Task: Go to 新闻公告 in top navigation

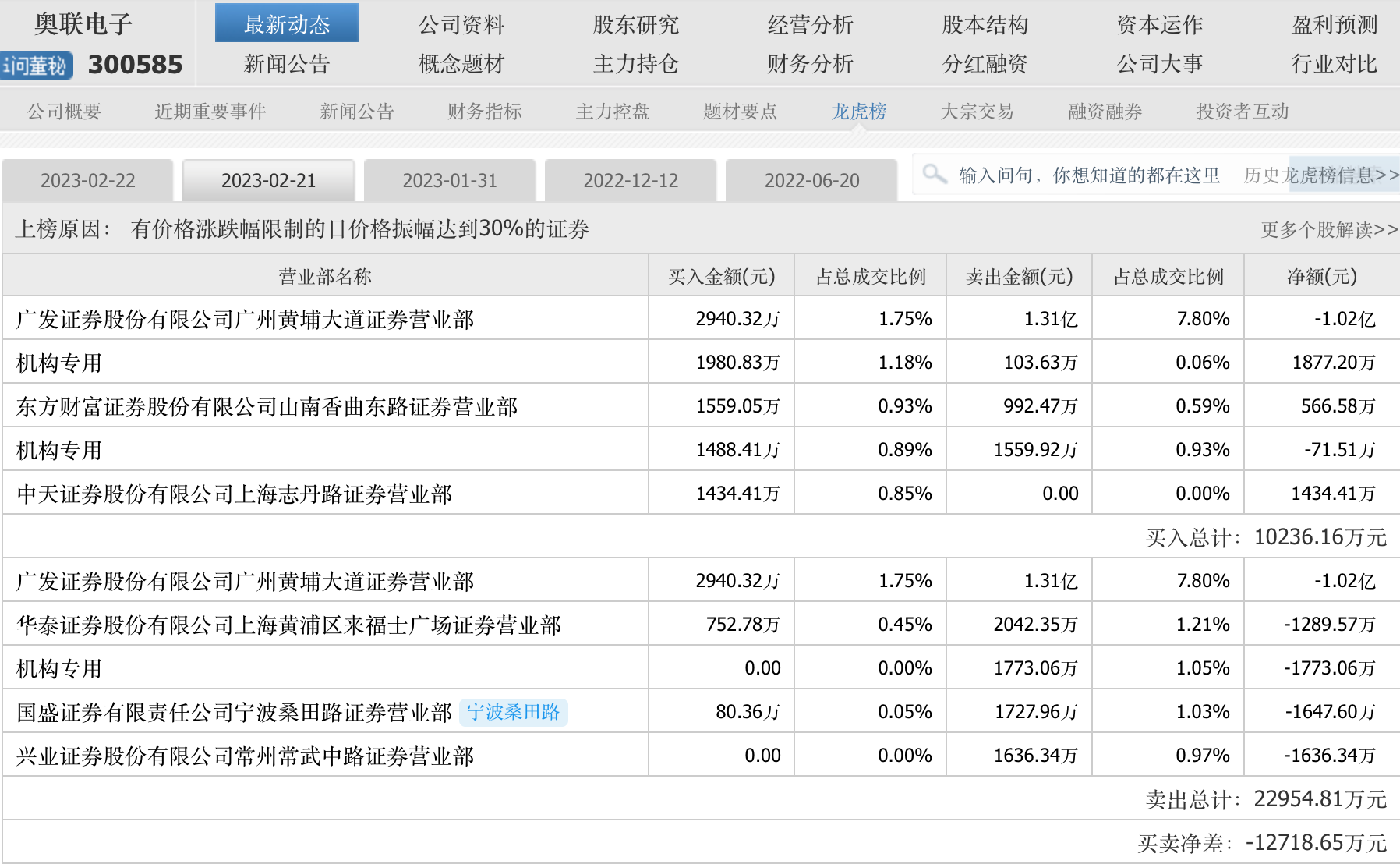Action: click(x=287, y=64)
